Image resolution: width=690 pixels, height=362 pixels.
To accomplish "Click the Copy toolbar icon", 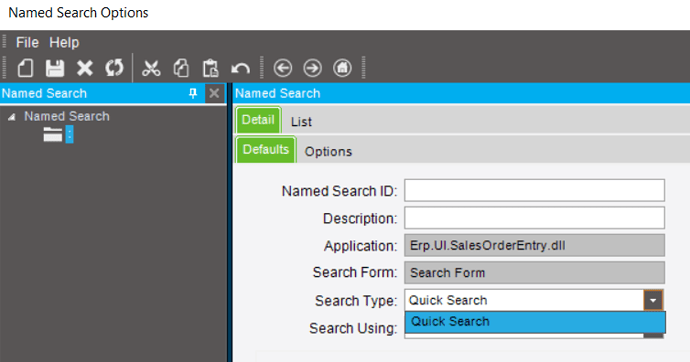I will click(181, 68).
